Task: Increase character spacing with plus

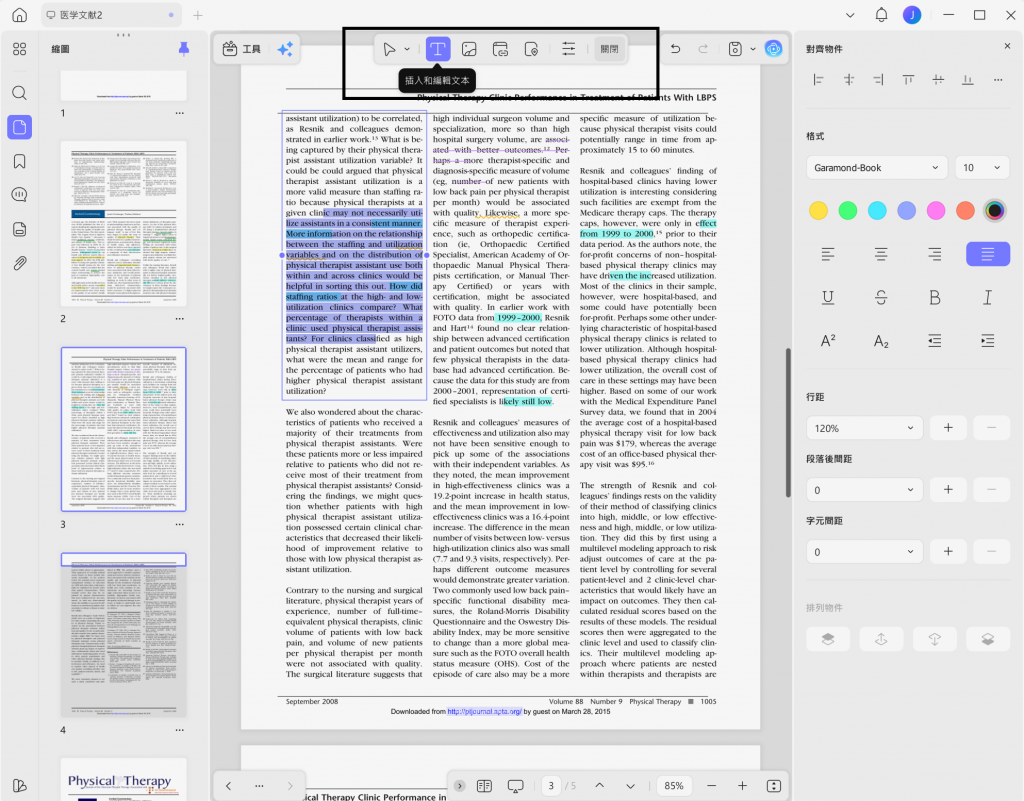Action: (x=948, y=552)
